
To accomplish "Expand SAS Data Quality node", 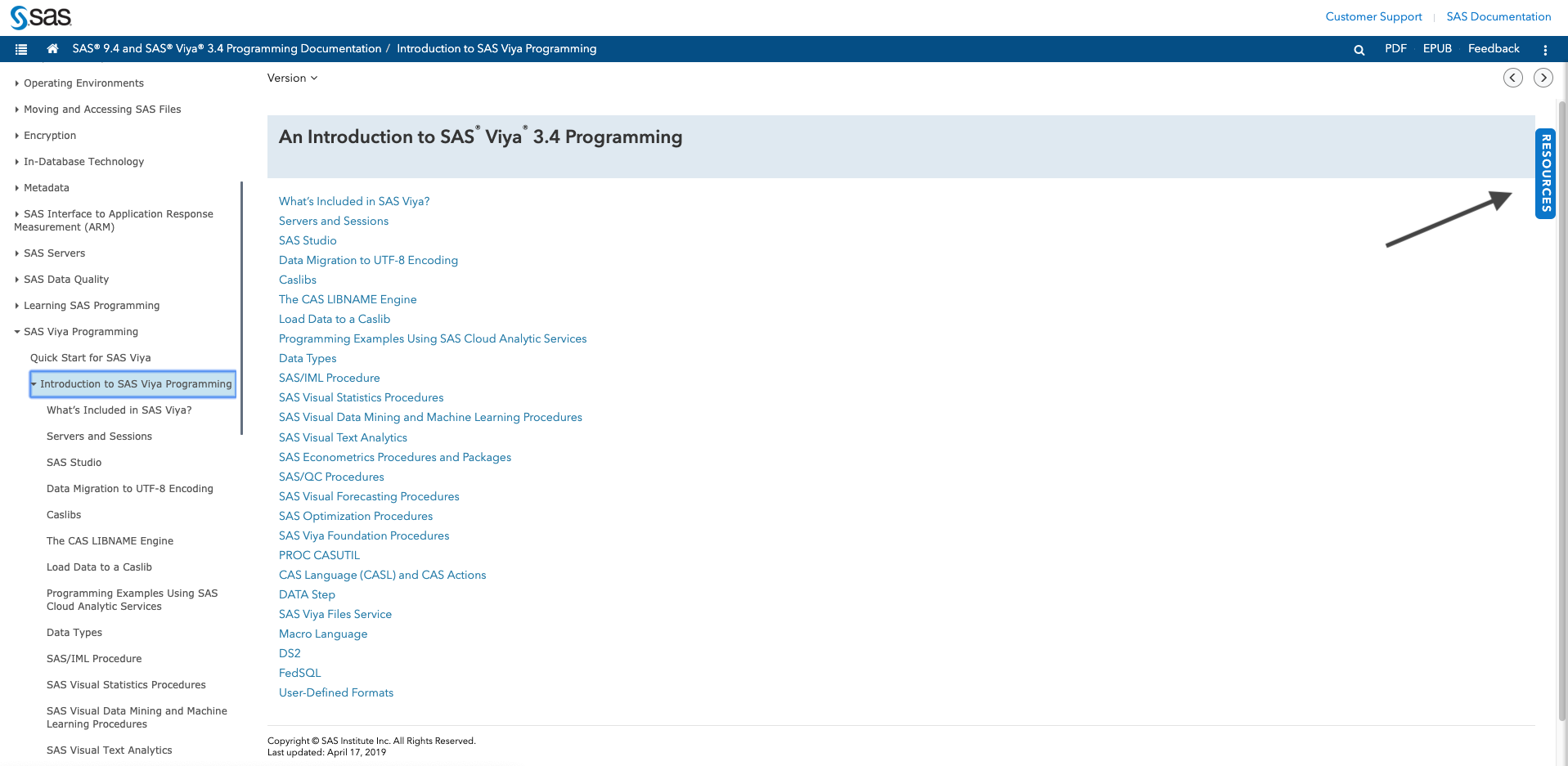I will click(16, 280).
